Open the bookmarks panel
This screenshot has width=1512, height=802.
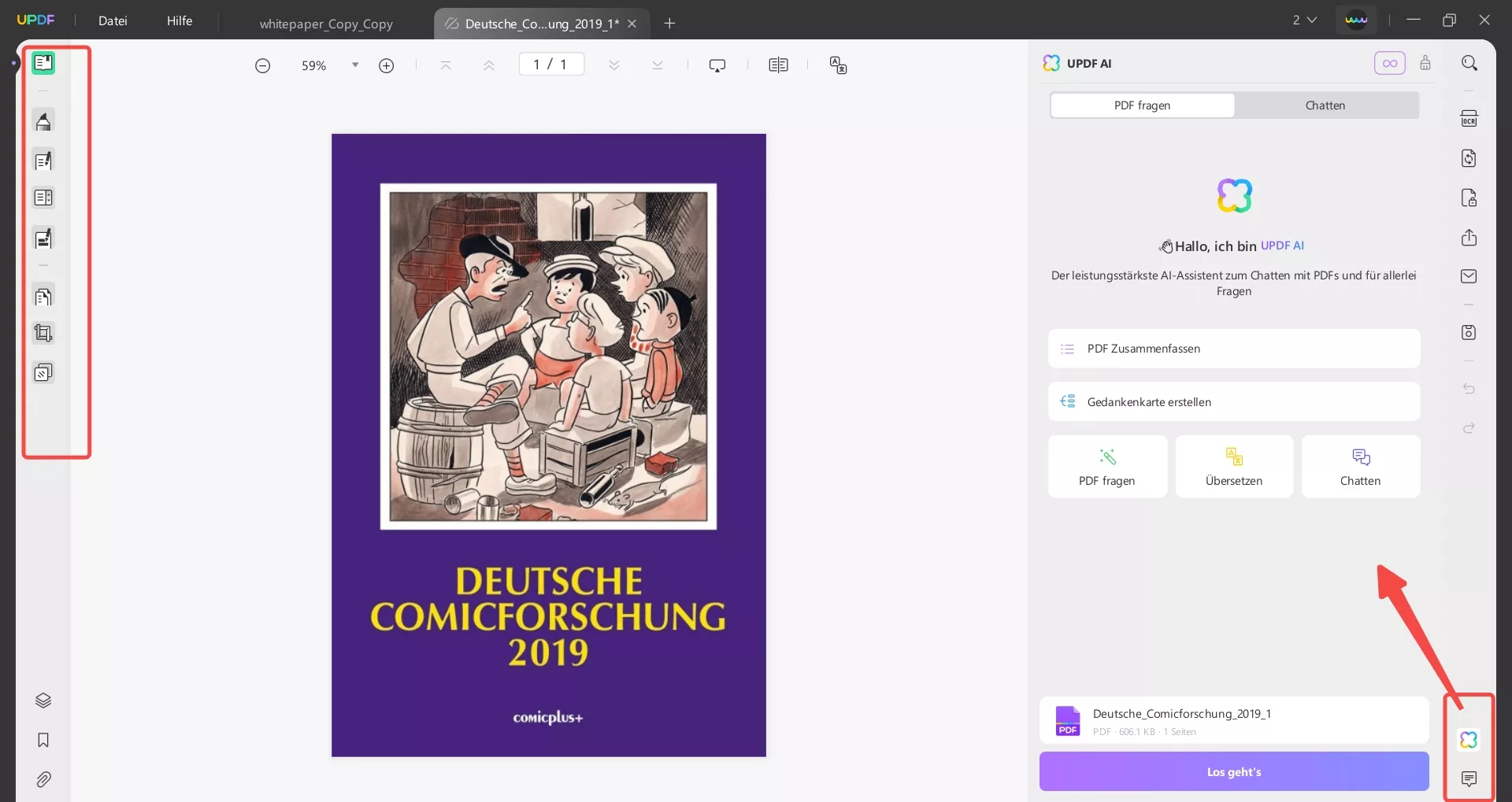click(43, 741)
